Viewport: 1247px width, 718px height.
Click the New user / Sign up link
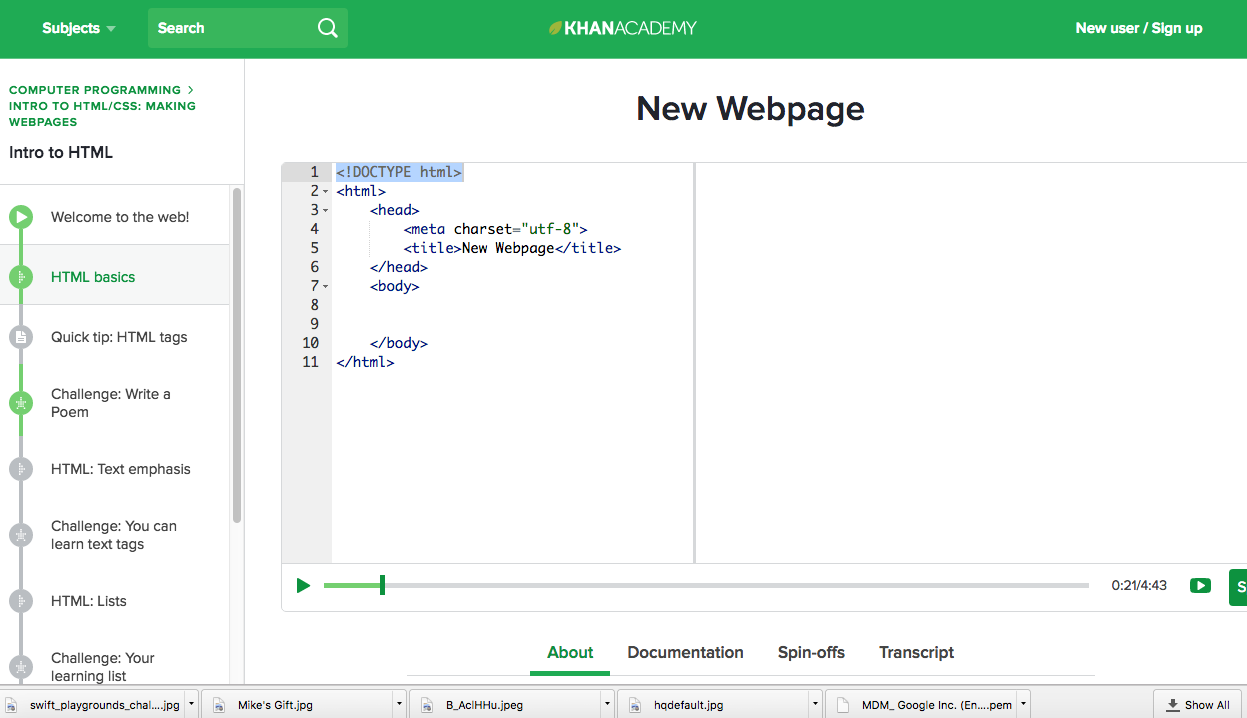(x=1139, y=28)
